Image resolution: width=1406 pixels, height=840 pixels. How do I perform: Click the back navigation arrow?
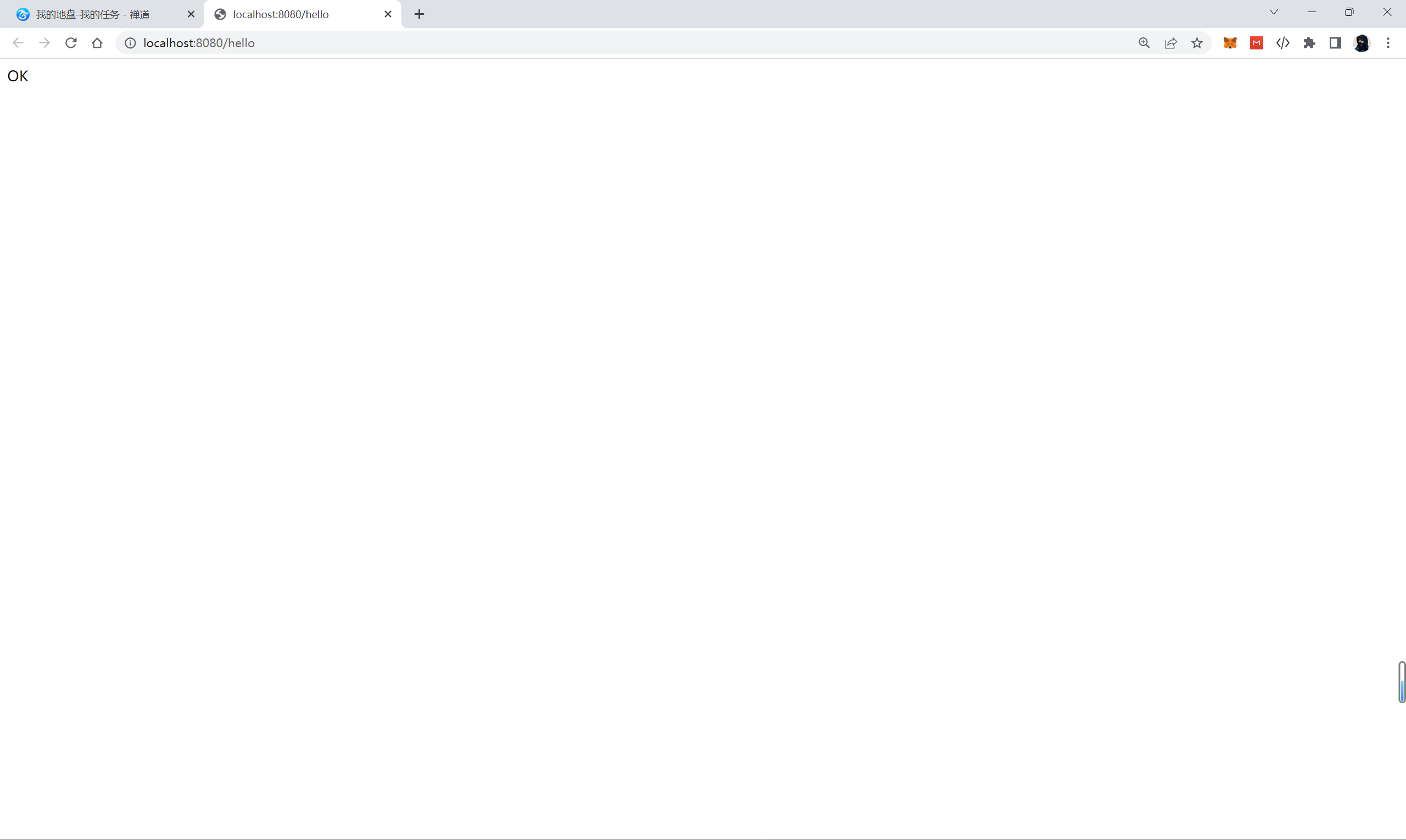pos(18,43)
